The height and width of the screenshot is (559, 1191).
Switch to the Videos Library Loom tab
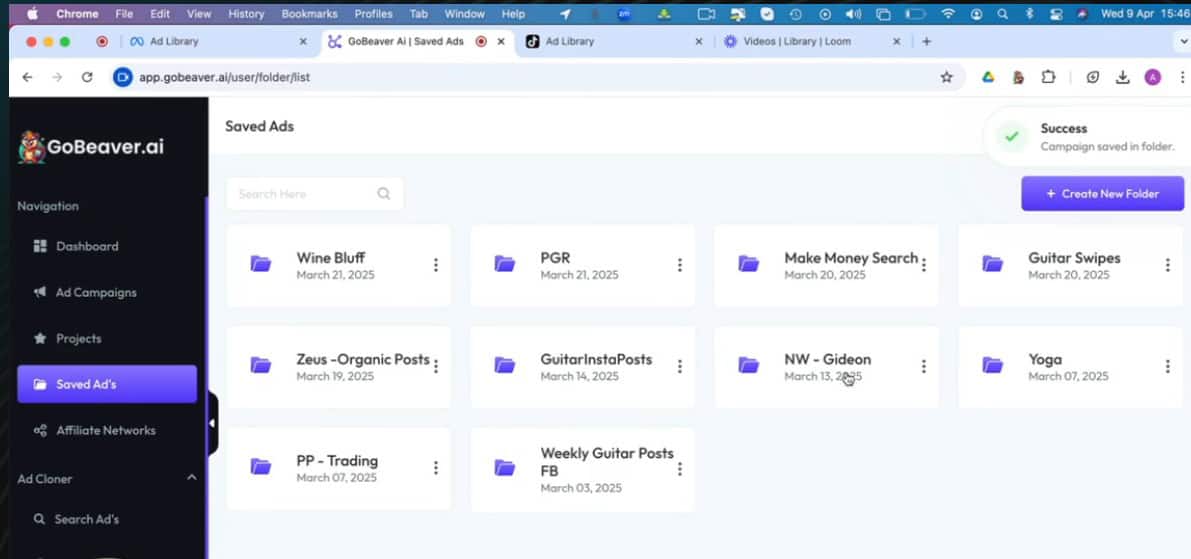tap(810, 42)
